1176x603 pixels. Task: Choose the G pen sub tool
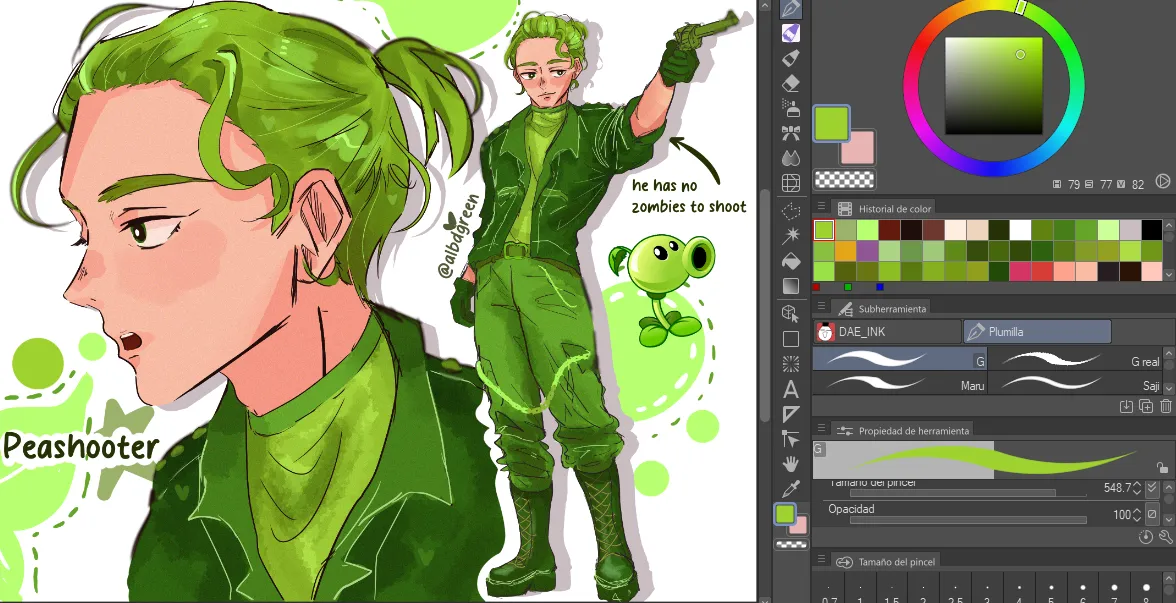pyautogui.click(x=900, y=359)
